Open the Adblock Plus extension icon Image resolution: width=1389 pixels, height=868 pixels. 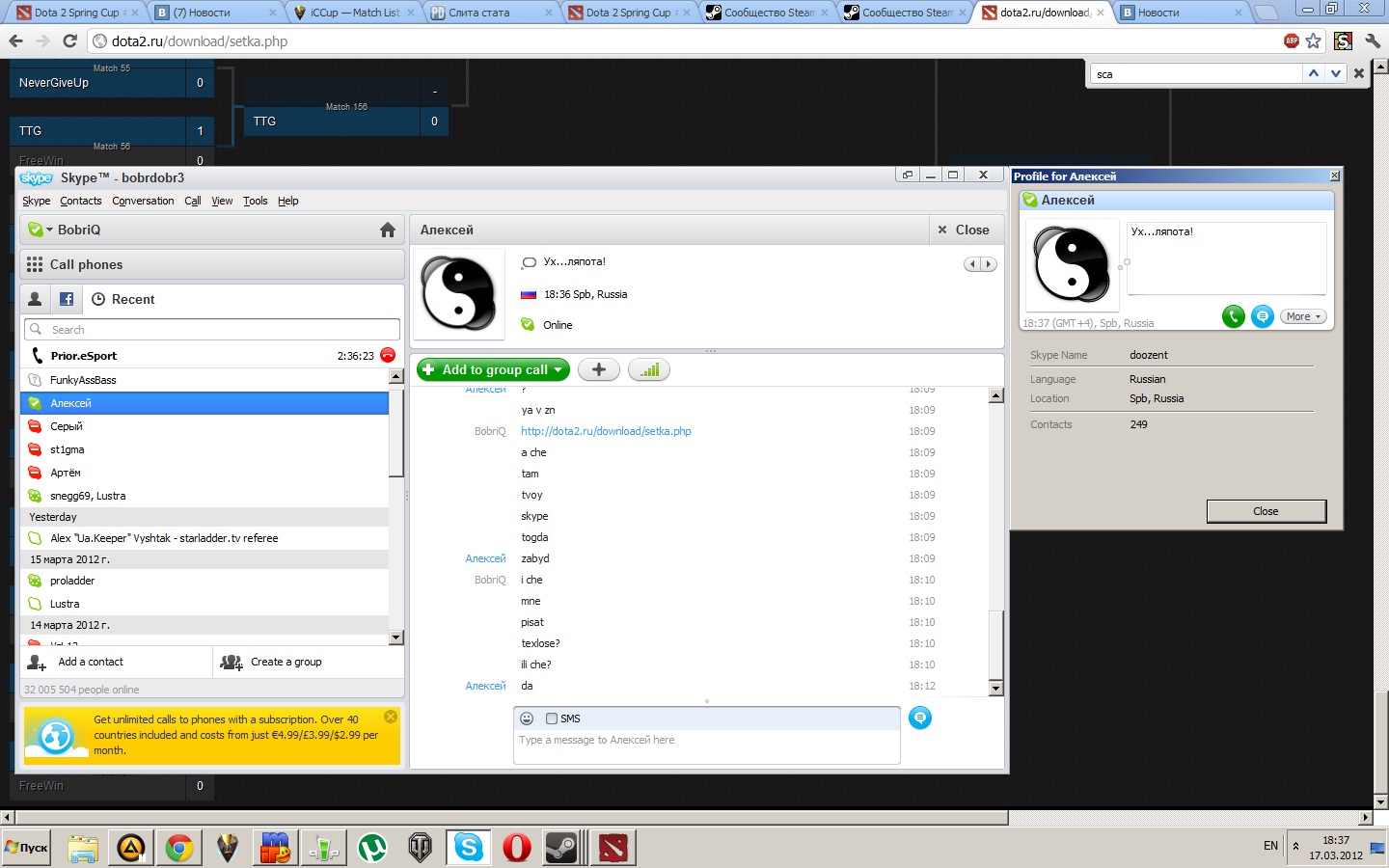[x=1292, y=41]
